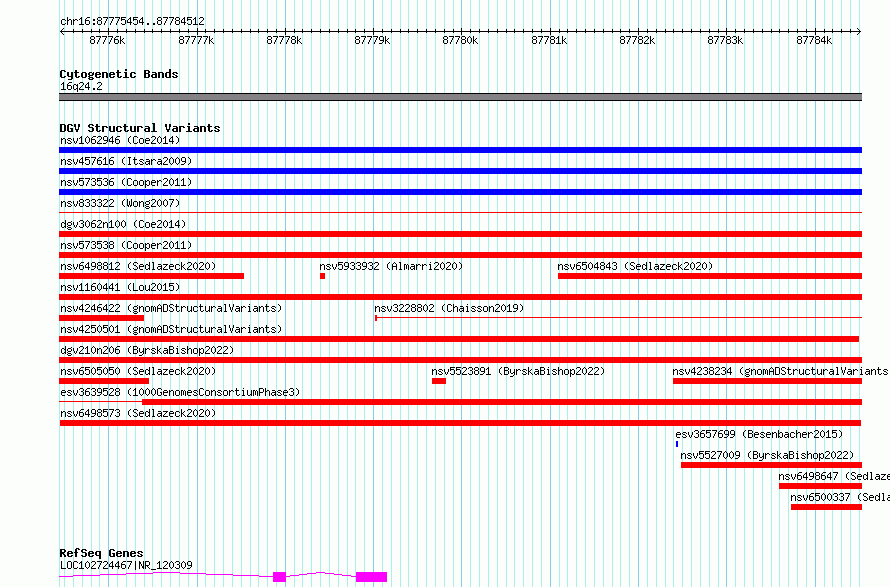Click nsv573538 (Cooper2011) label
The image size is (890, 587).
click(x=126, y=245)
